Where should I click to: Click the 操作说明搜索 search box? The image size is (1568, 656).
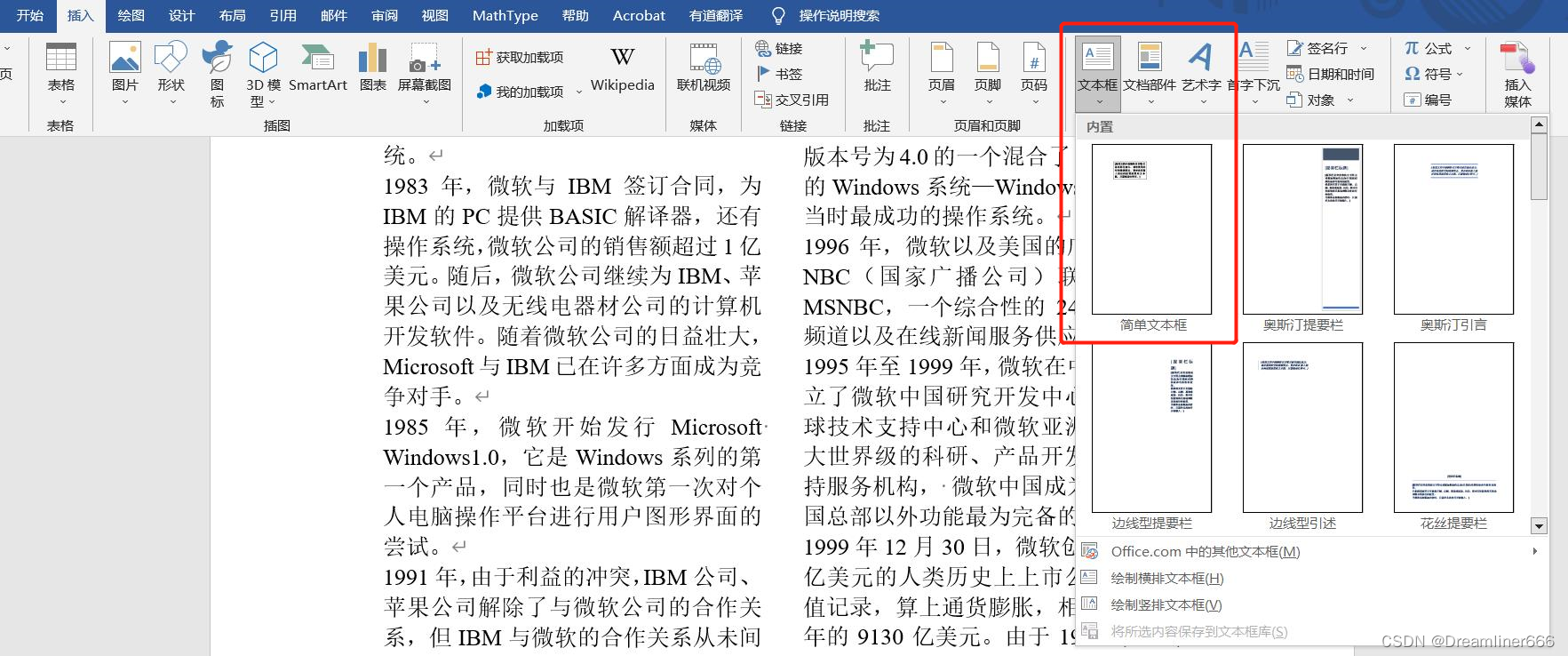[x=826, y=15]
